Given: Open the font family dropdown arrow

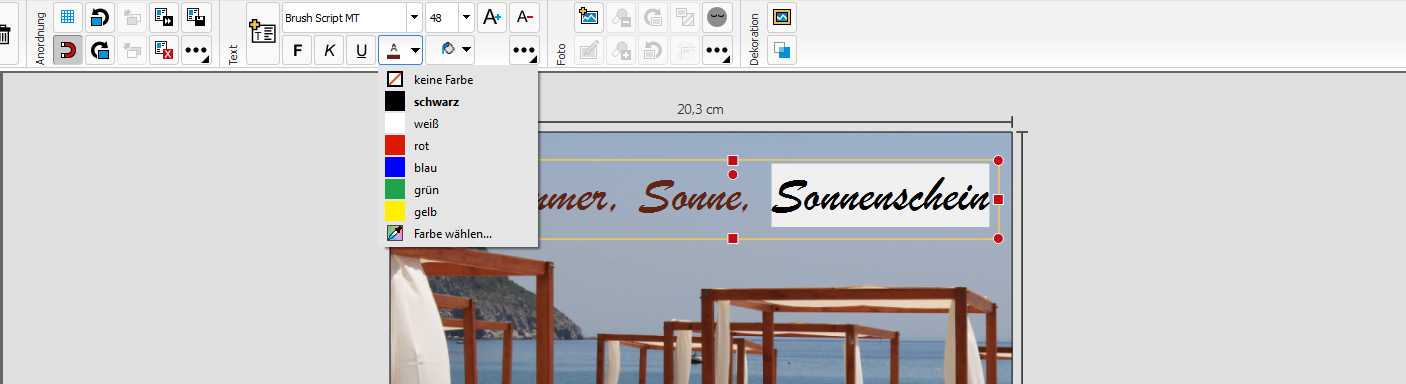Looking at the screenshot, I should (414, 17).
